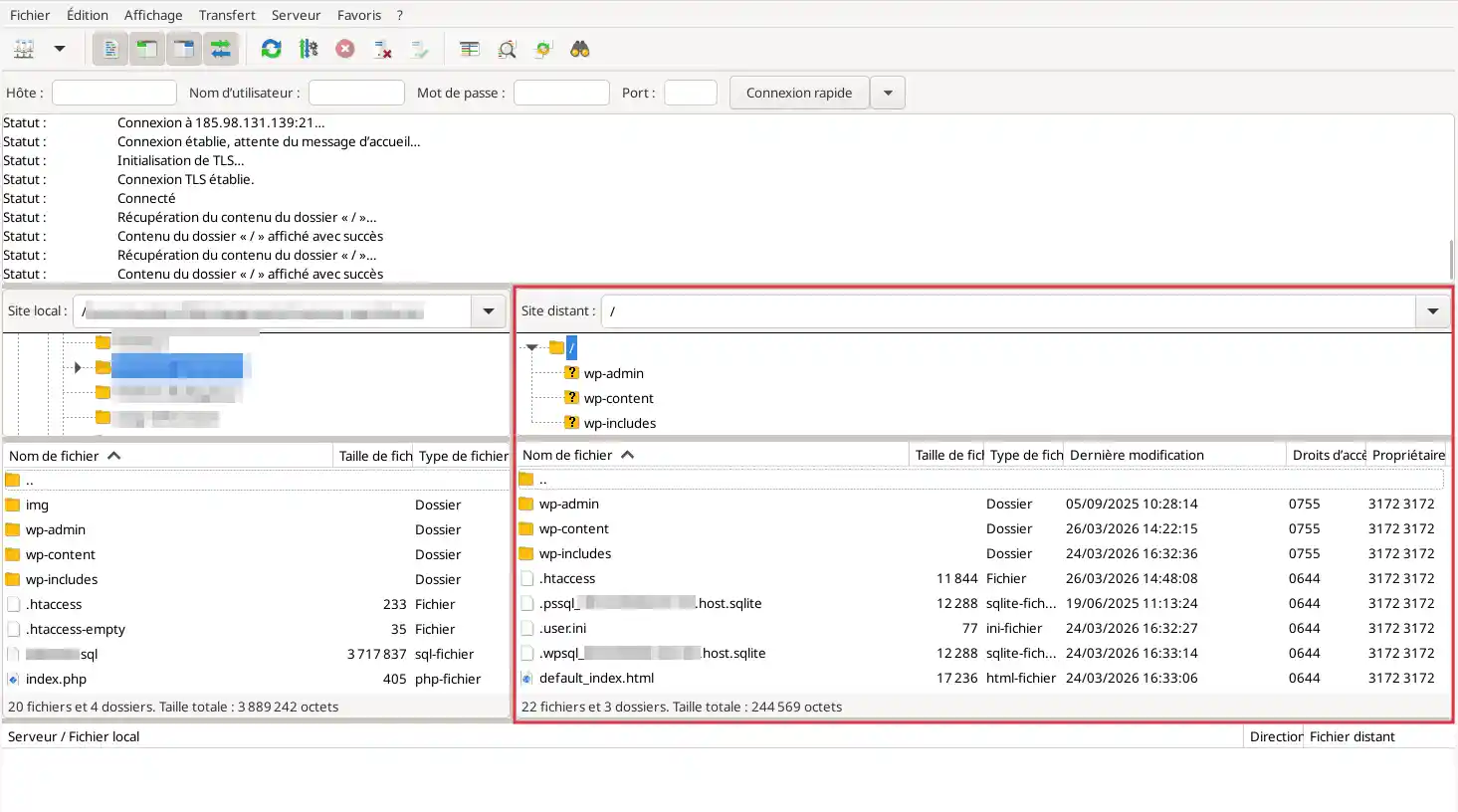Toggle the transfer queue panel
Screen dimensions: 1458x812
221,48
